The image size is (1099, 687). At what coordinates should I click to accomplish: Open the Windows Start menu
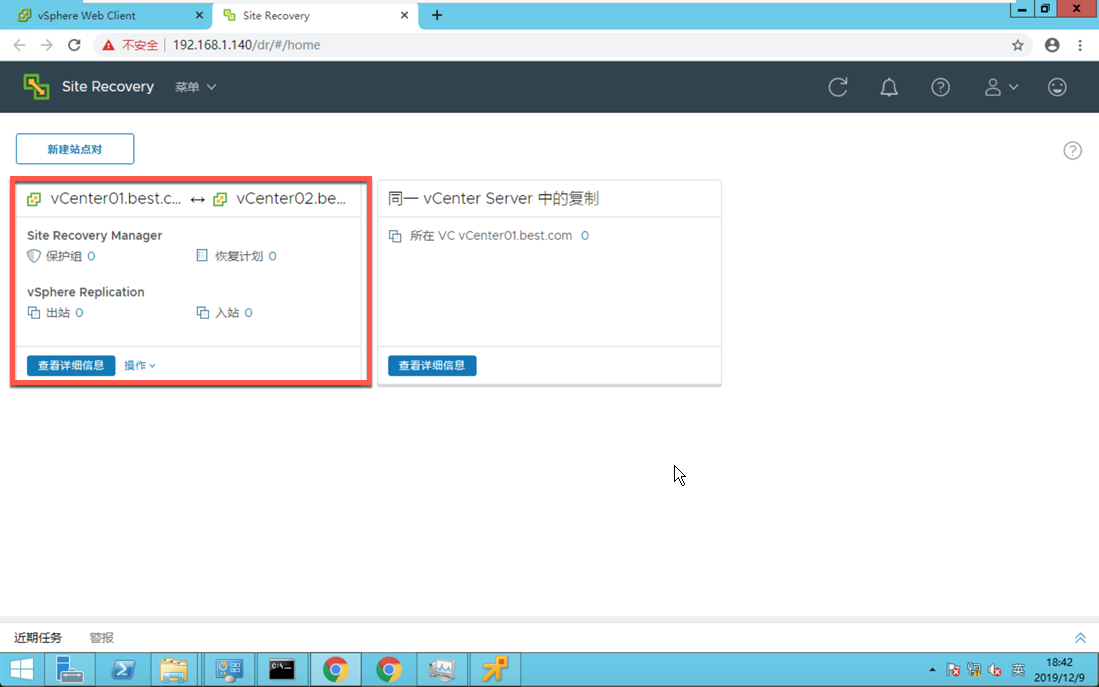click(22, 669)
